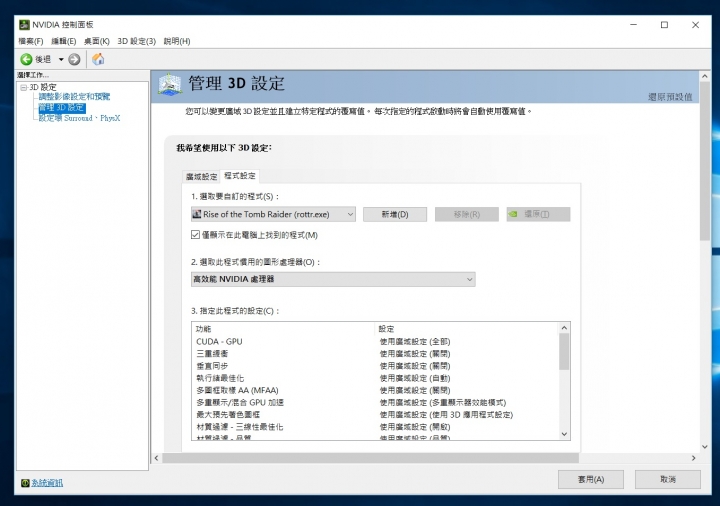Toggle 僅顯示在此電腦上找到的程式 checkbox
This screenshot has height=506, width=720.
coord(195,235)
